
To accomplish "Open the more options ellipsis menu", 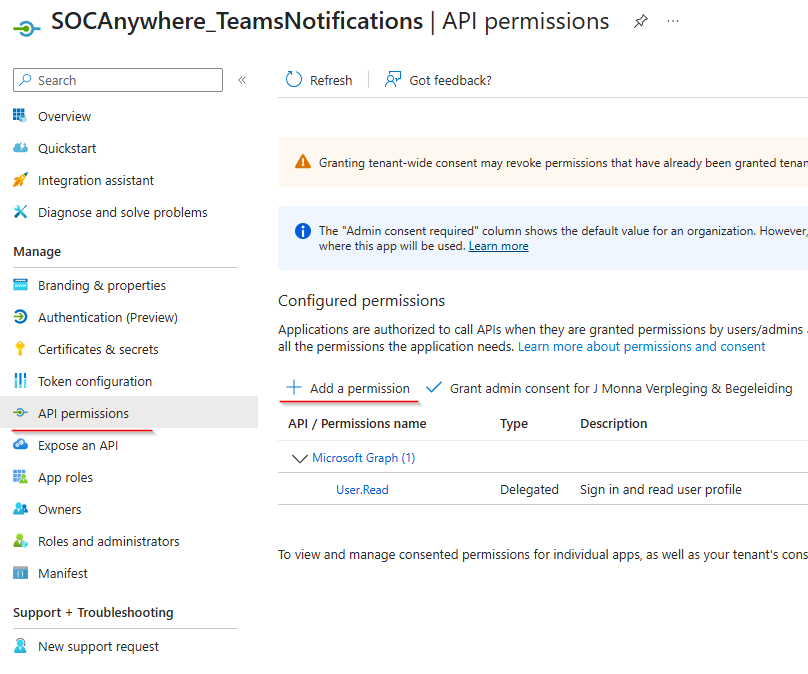I will [672, 20].
